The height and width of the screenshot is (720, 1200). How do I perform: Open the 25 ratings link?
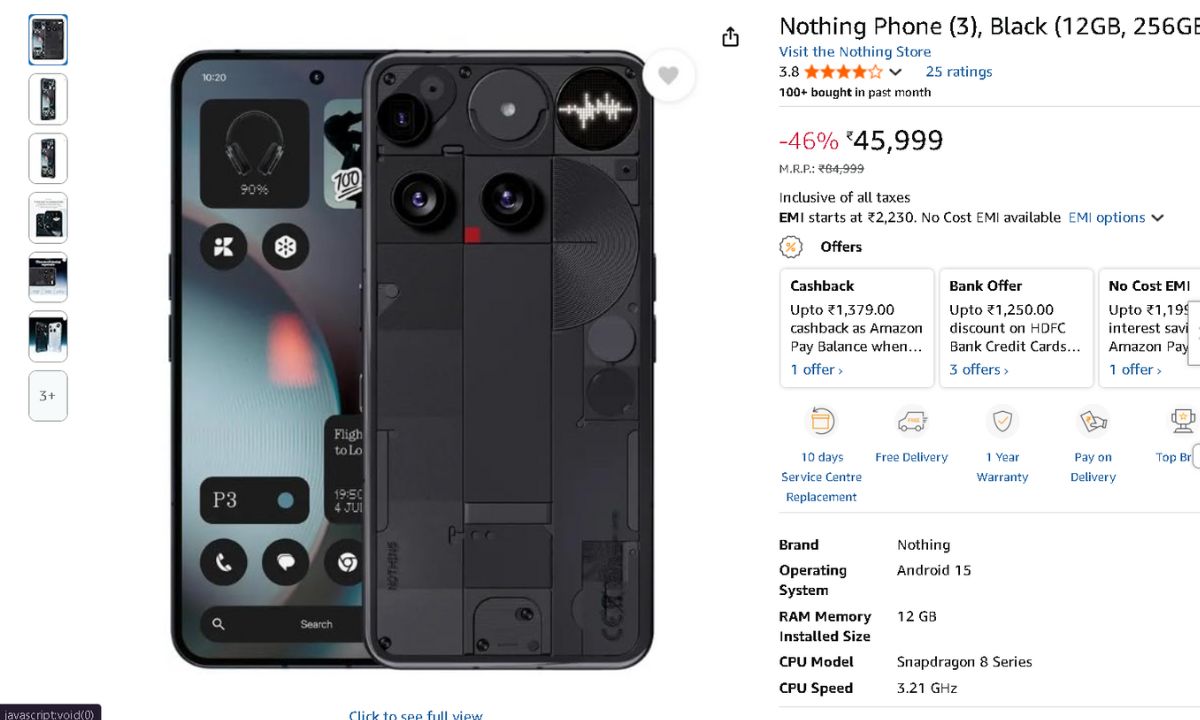click(x=959, y=72)
